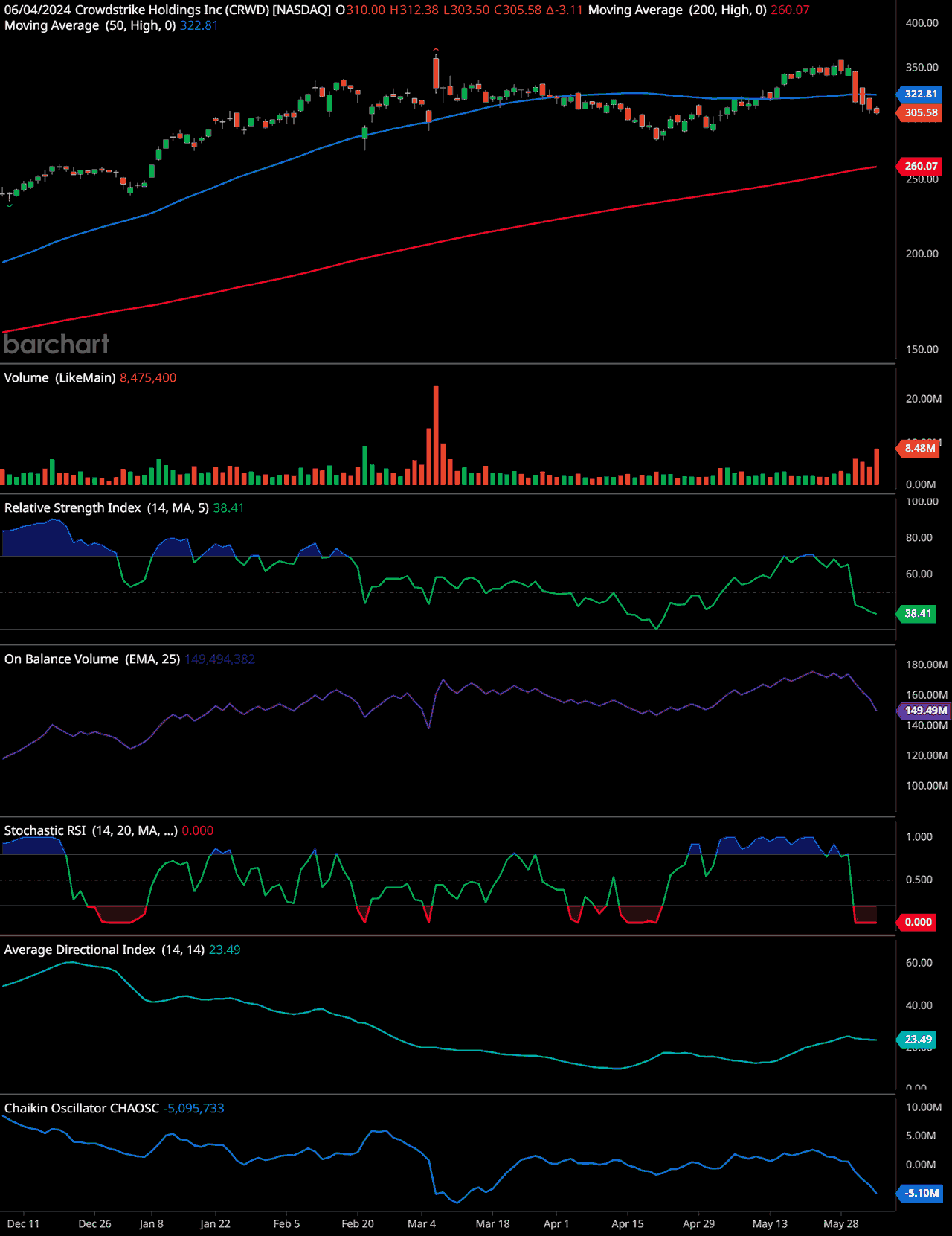
Task: Click the 0.500 Stochastic RSI axis label
Action: (919, 880)
